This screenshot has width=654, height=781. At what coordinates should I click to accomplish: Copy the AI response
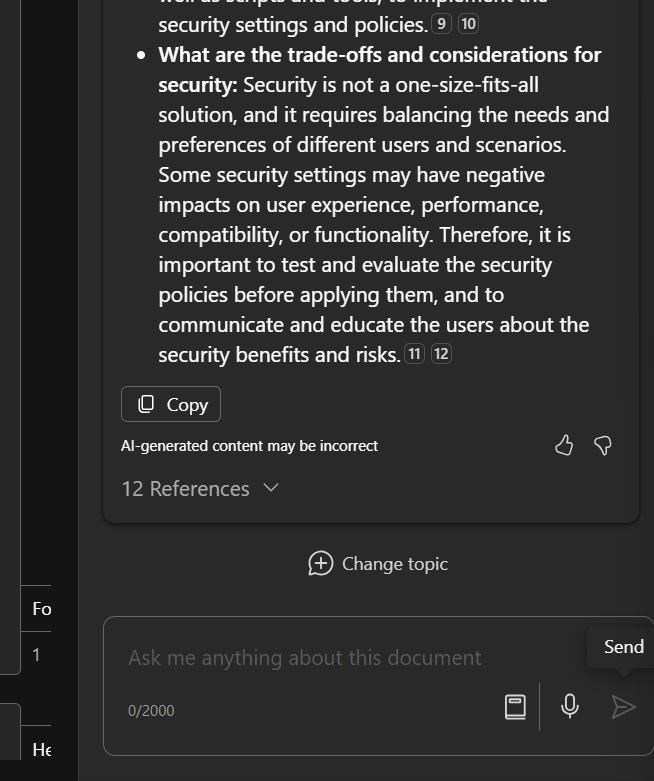(x=171, y=404)
